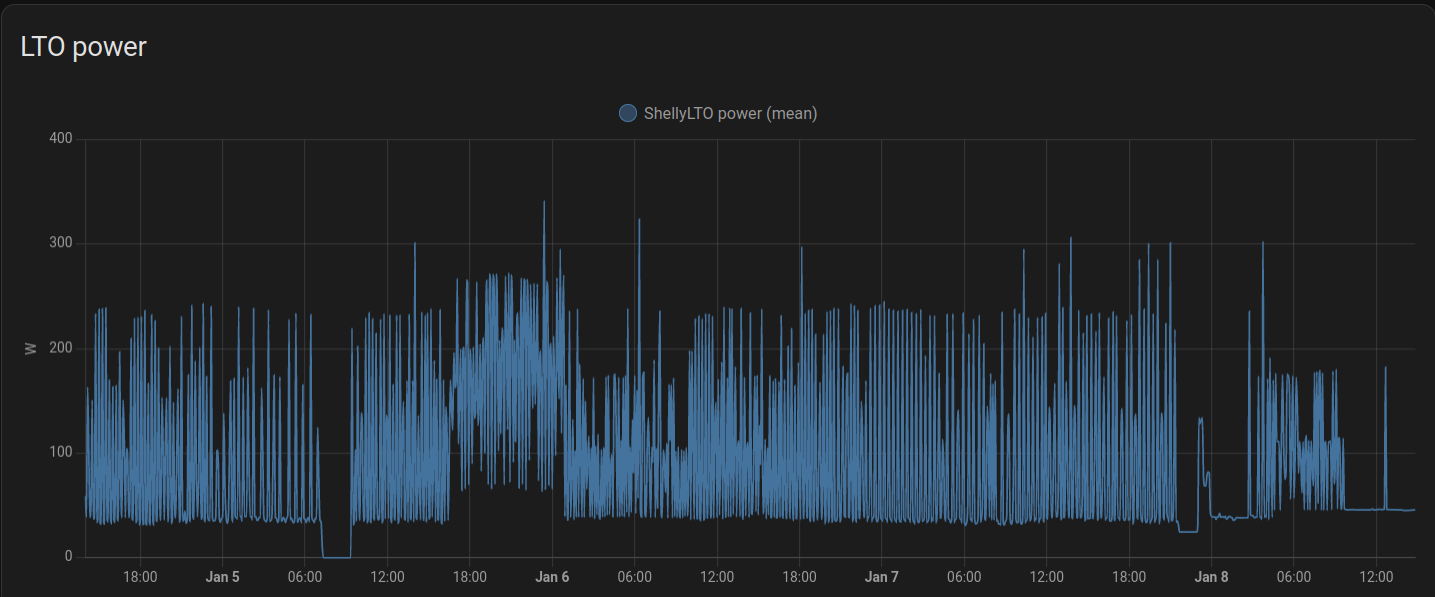1435x597 pixels.
Task: Toggle the ShellyLTO power legend circle
Action: [x=628, y=113]
